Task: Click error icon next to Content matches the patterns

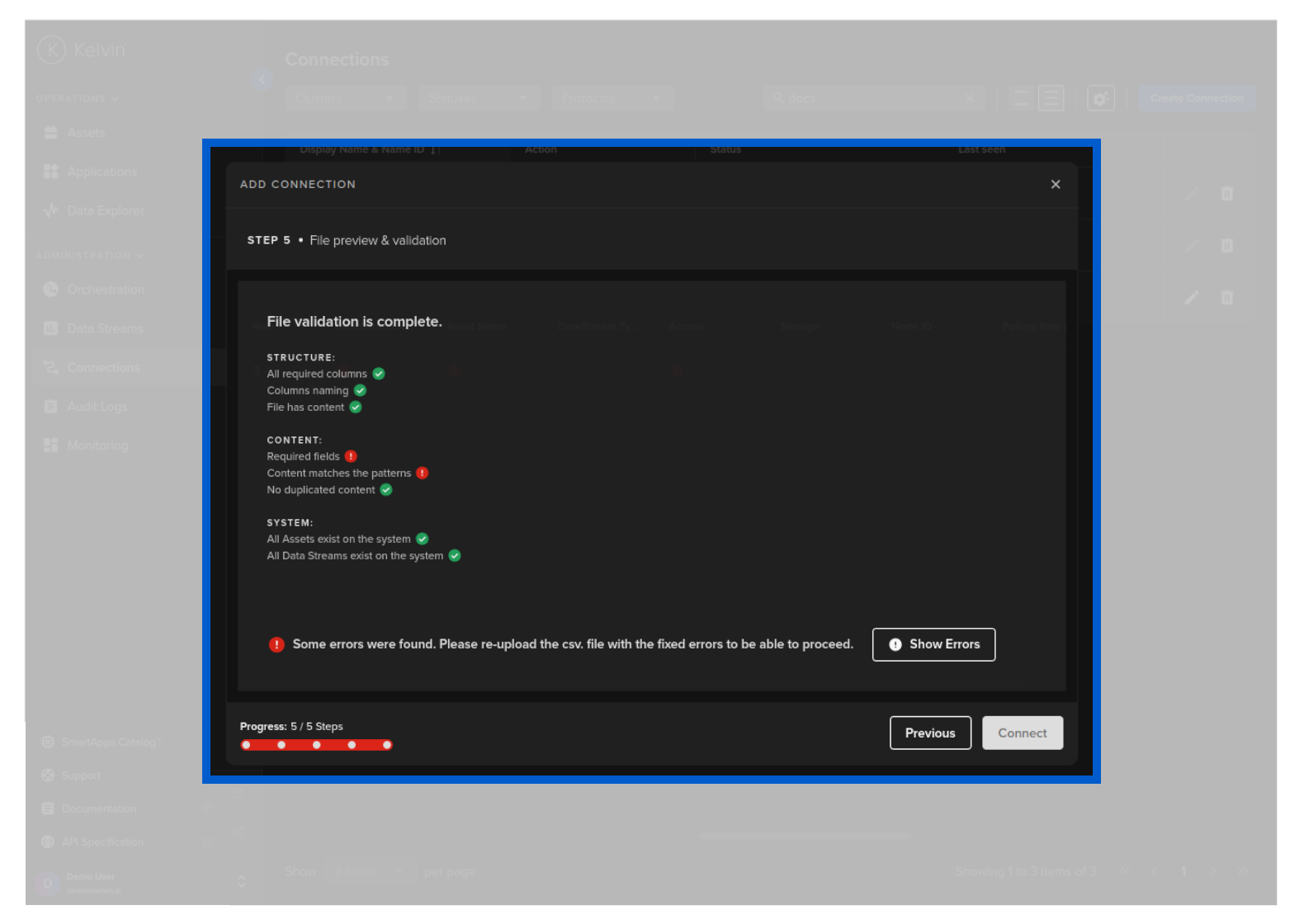Action: click(x=423, y=473)
